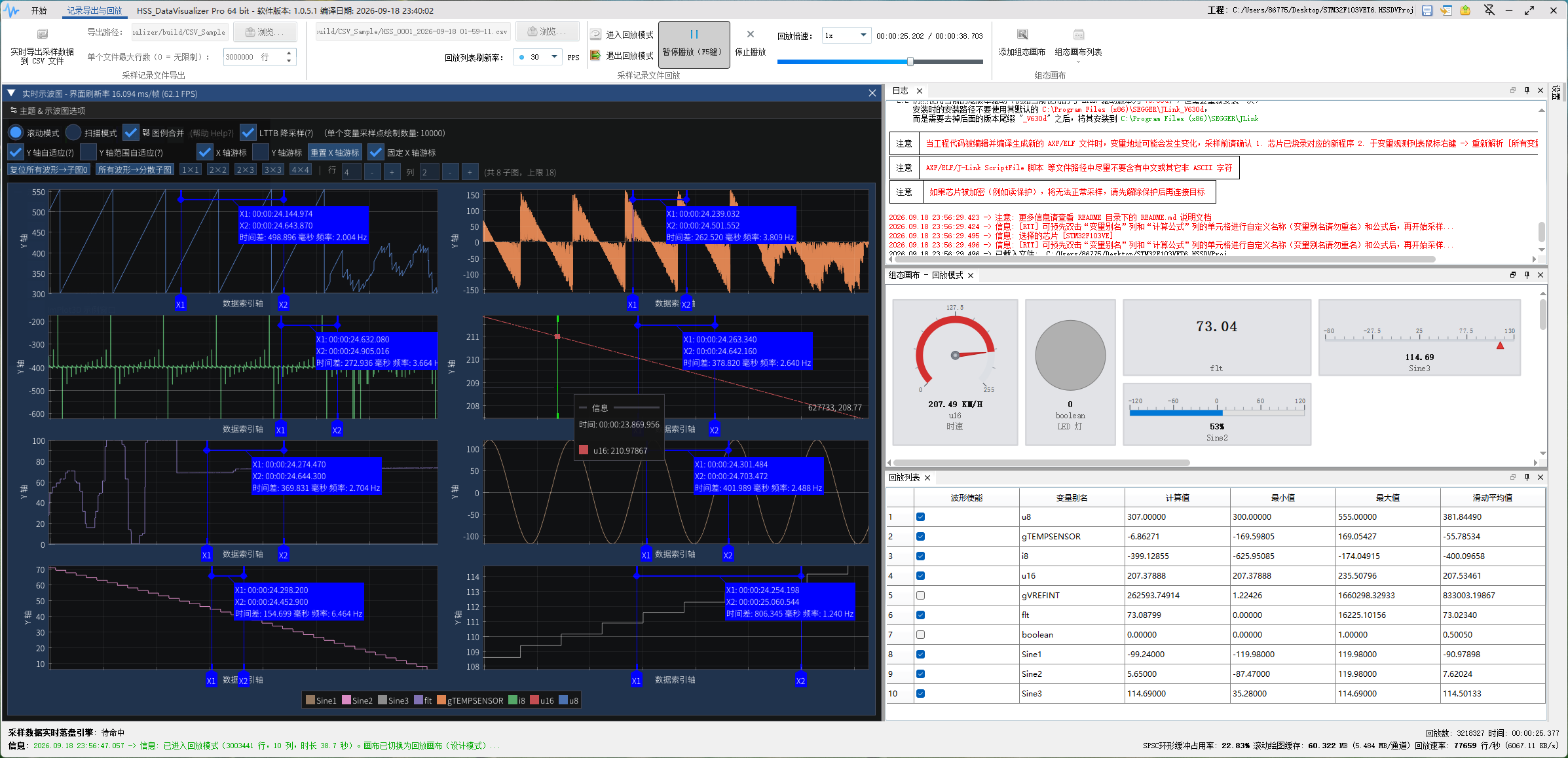Select 回放列表 tab
This screenshot has width=1568, height=758.
905,478
